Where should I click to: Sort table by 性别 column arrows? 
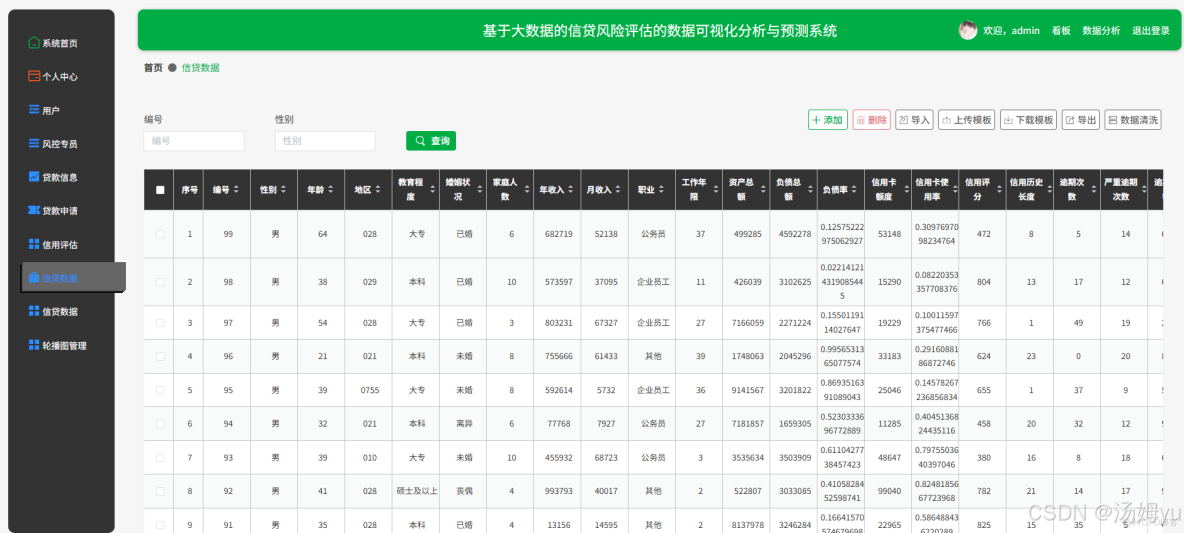coord(284,190)
